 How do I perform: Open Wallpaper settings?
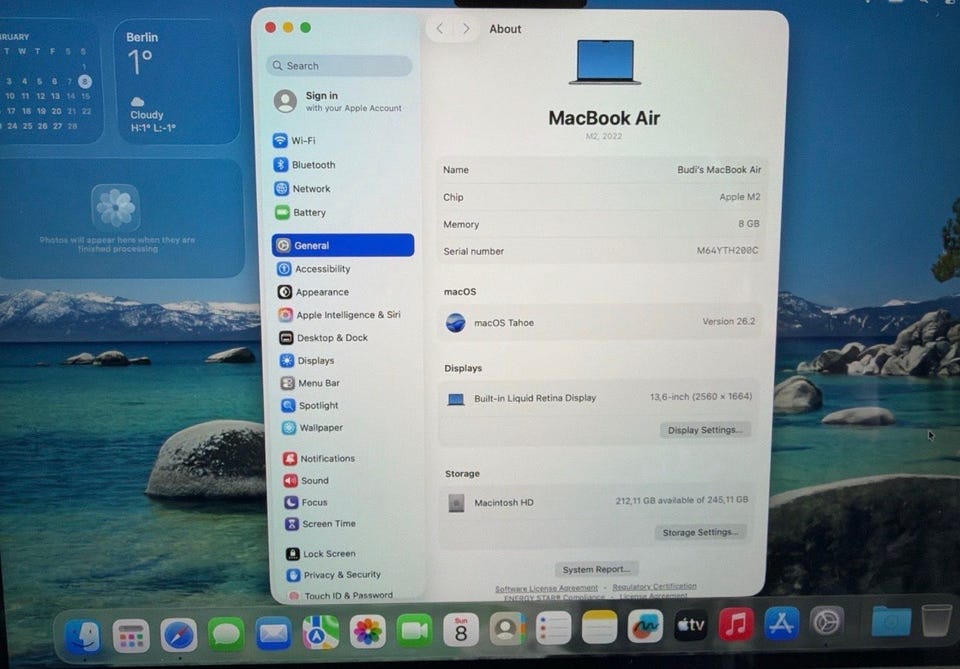349,428
